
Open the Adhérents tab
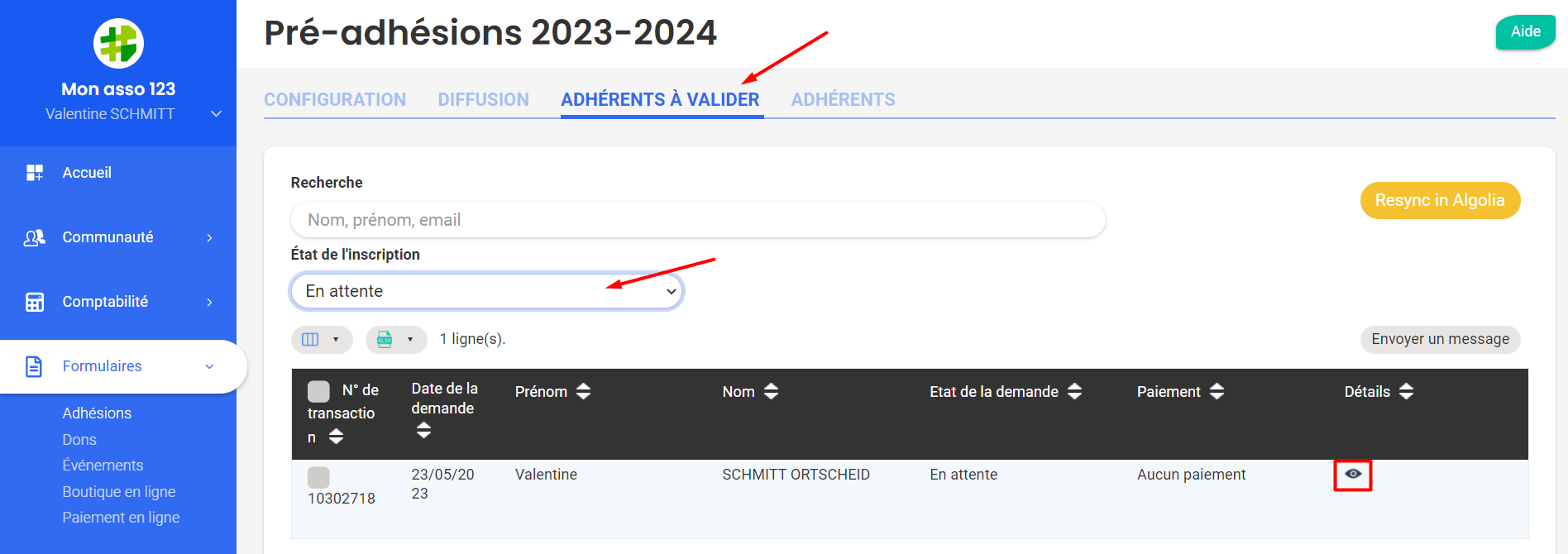coord(843,100)
